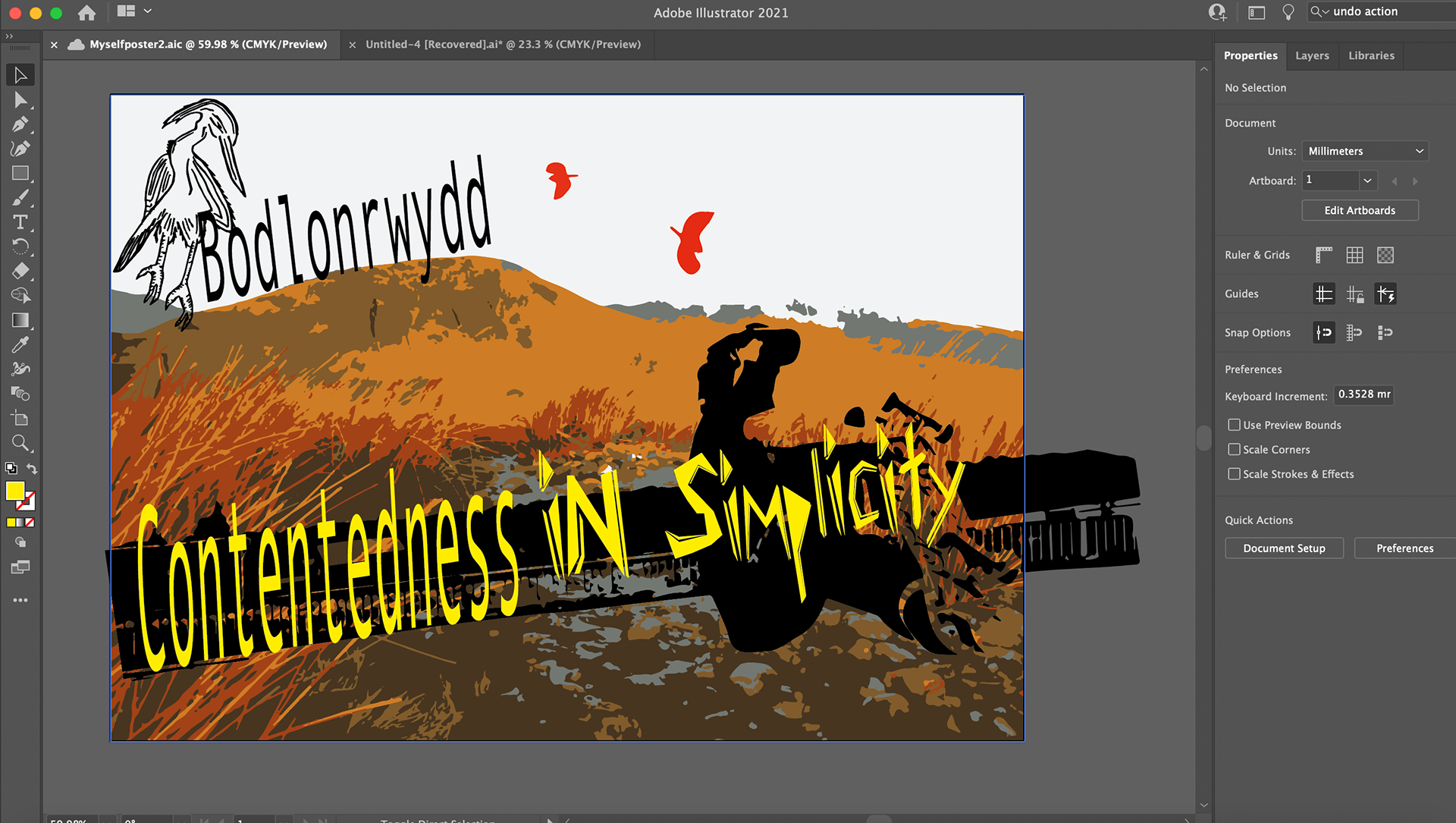This screenshot has height=823, width=1456.
Task: Open the Discover lightbulb panel
Action: [x=1288, y=12]
